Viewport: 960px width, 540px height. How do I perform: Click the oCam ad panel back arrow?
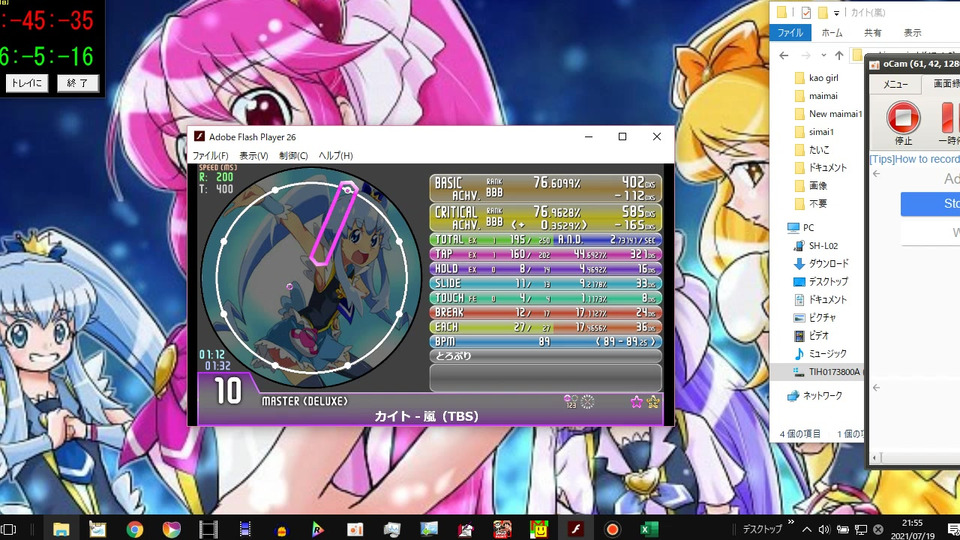[x=876, y=174]
